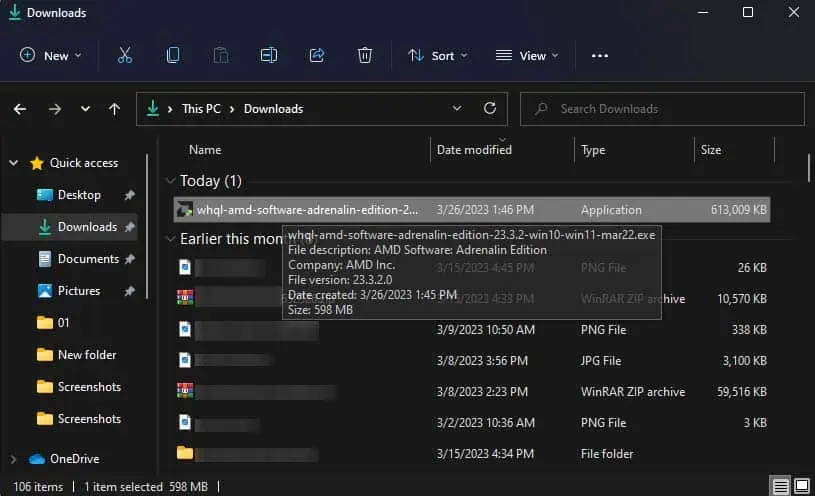Click the AMD installer file icon
Image resolution: width=815 pixels, height=496 pixels.
tap(185, 210)
